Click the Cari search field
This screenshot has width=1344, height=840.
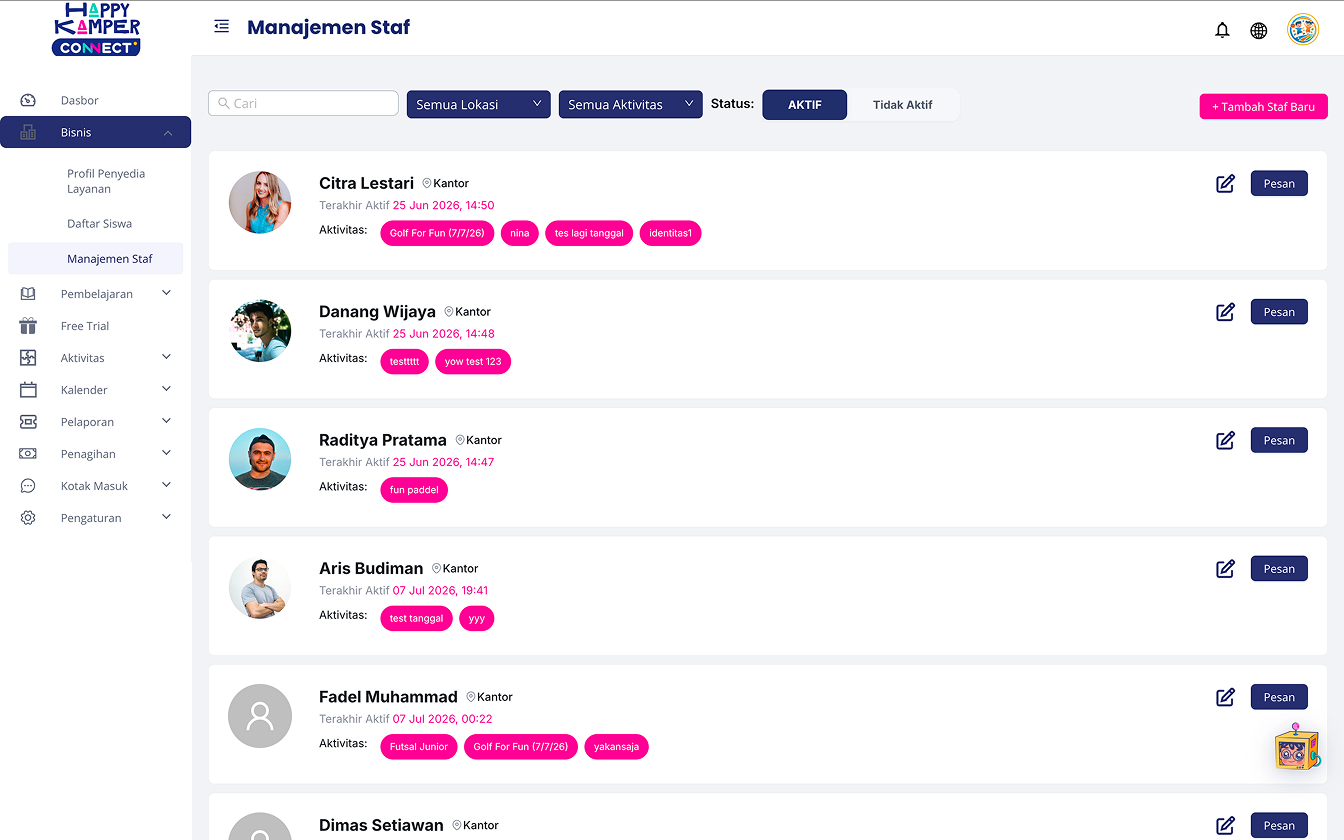pos(304,103)
